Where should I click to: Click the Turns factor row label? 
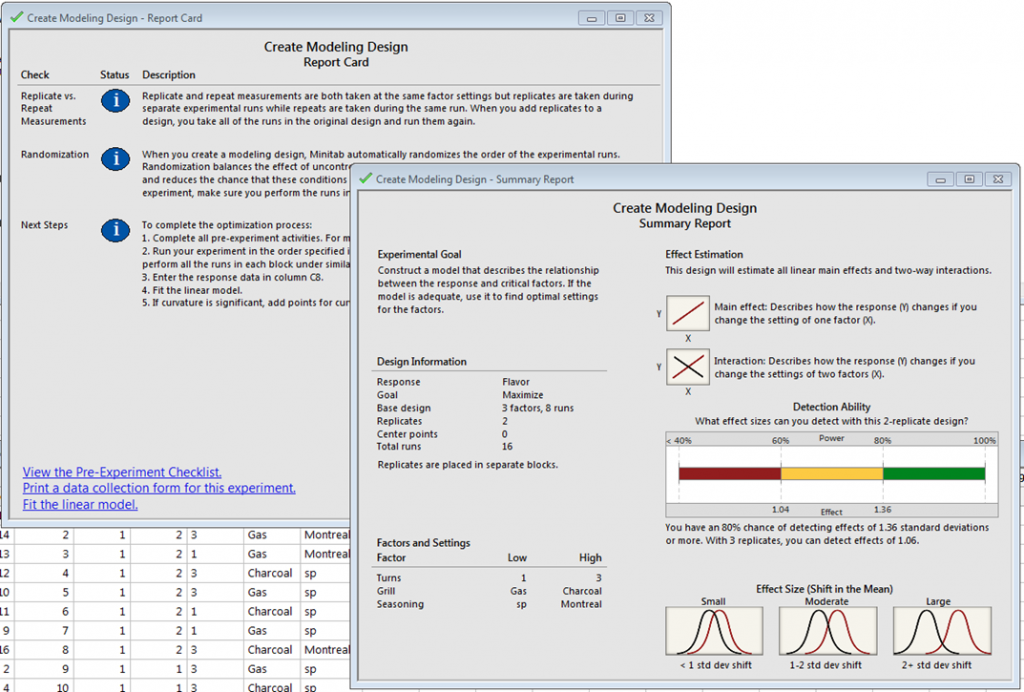(389, 578)
